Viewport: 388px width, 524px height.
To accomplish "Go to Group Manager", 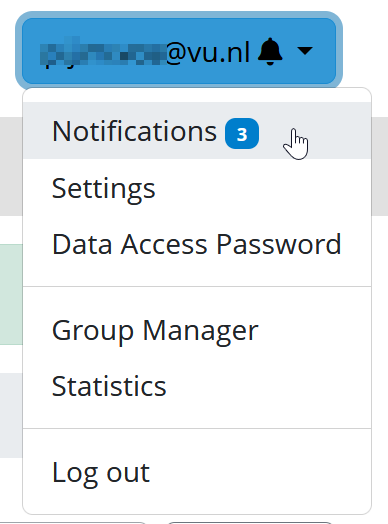I will (x=197, y=330).
